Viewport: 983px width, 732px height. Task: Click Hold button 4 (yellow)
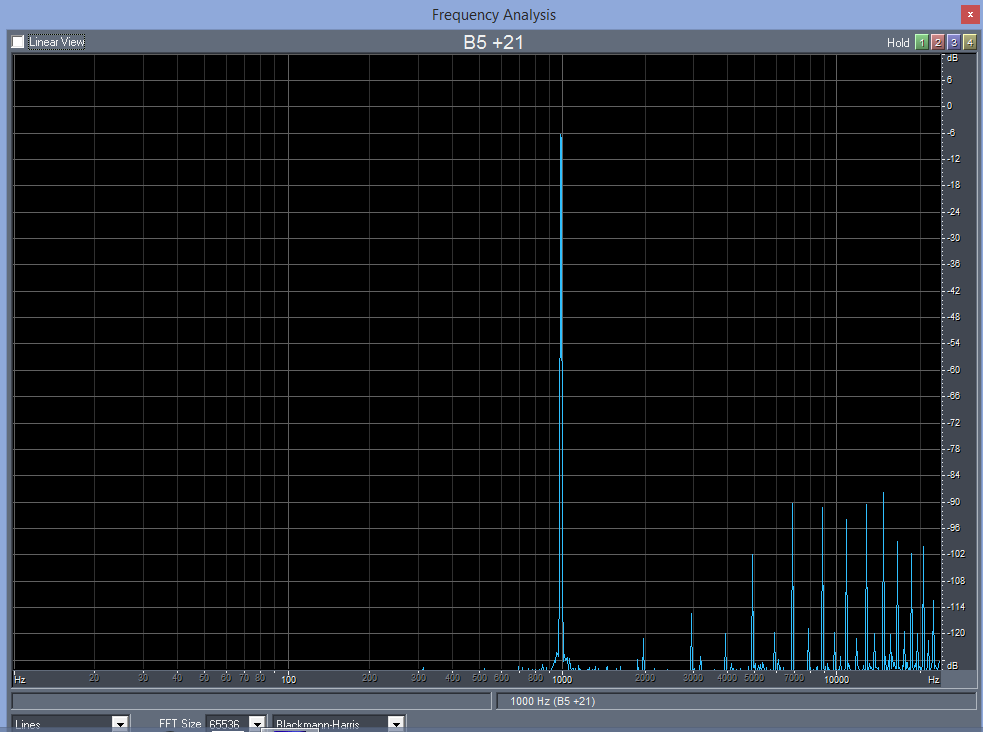[x=969, y=43]
